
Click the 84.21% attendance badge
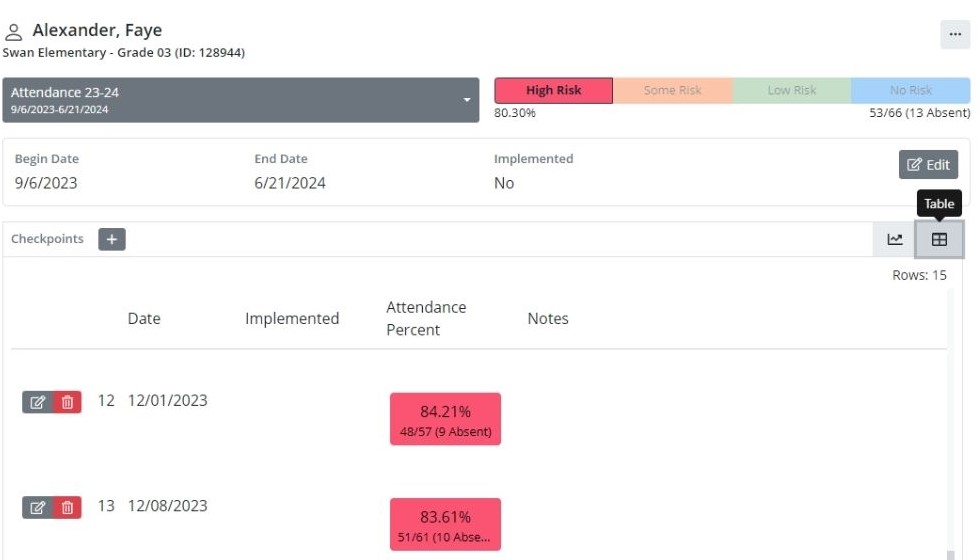point(445,419)
